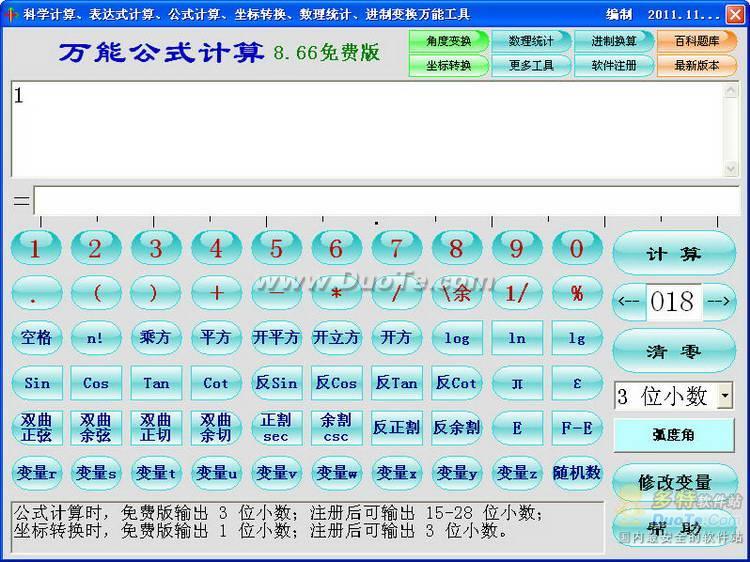Click the 平方 square button
The image size is (750, 562).
[216, 338]
